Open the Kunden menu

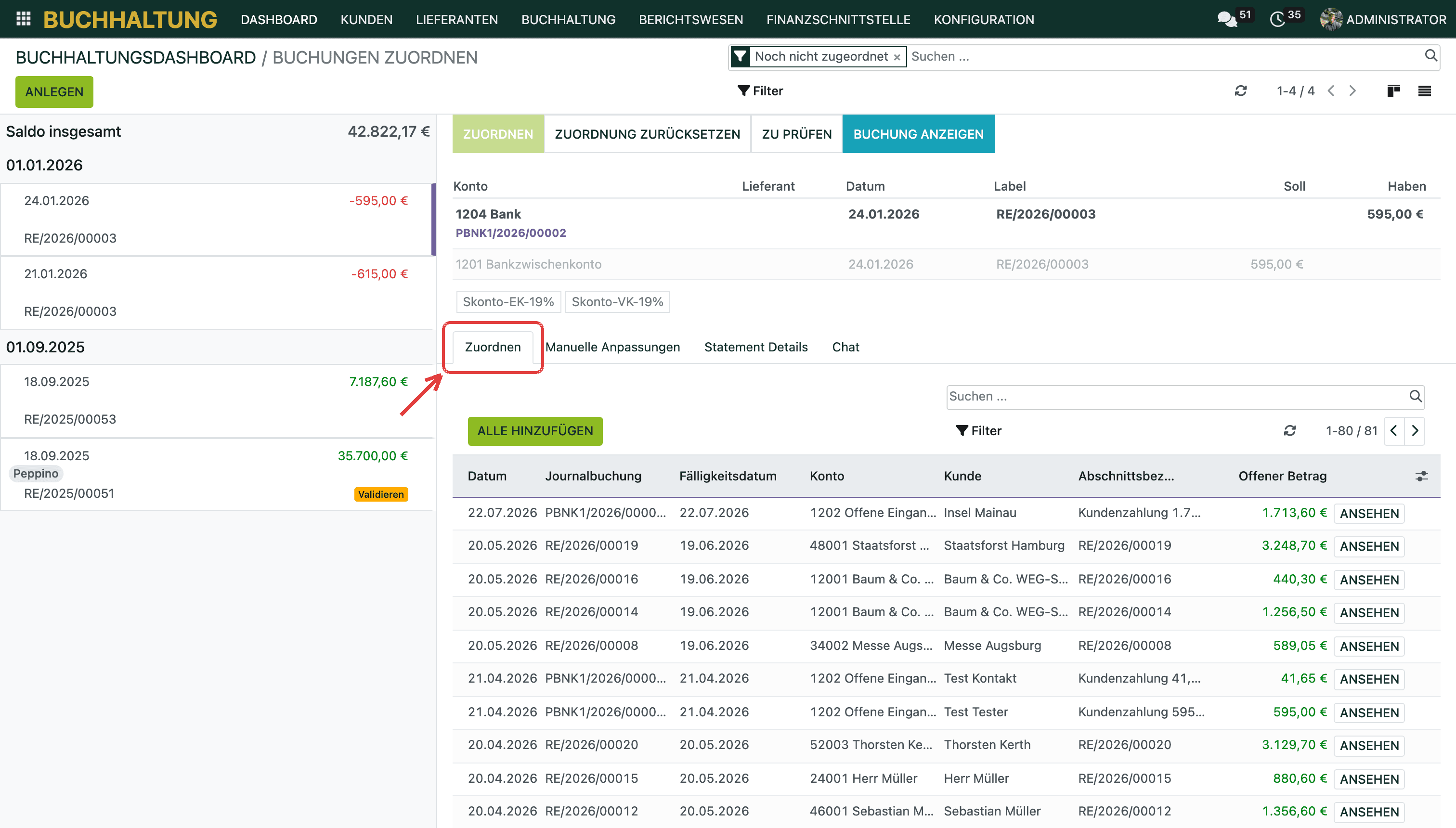click(366, 19)
